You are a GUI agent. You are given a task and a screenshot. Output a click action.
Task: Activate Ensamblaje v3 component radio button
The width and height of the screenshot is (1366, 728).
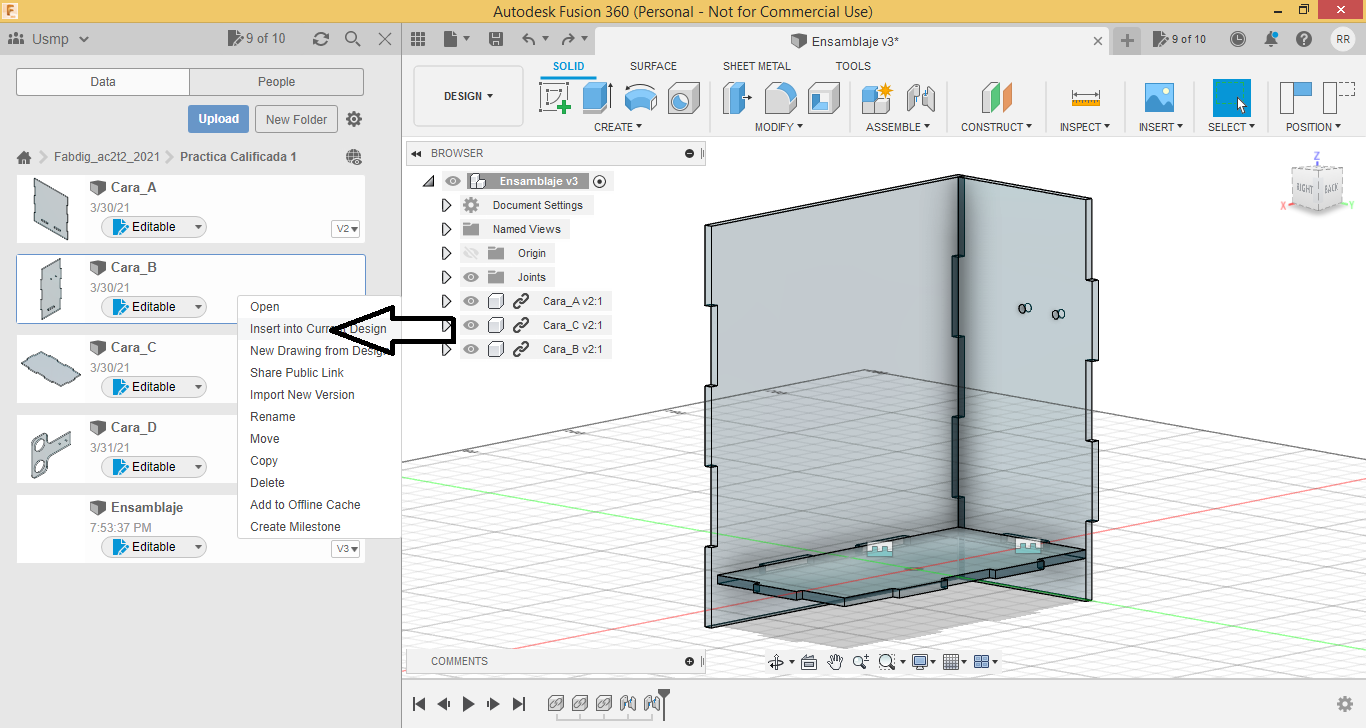[599, 181]
